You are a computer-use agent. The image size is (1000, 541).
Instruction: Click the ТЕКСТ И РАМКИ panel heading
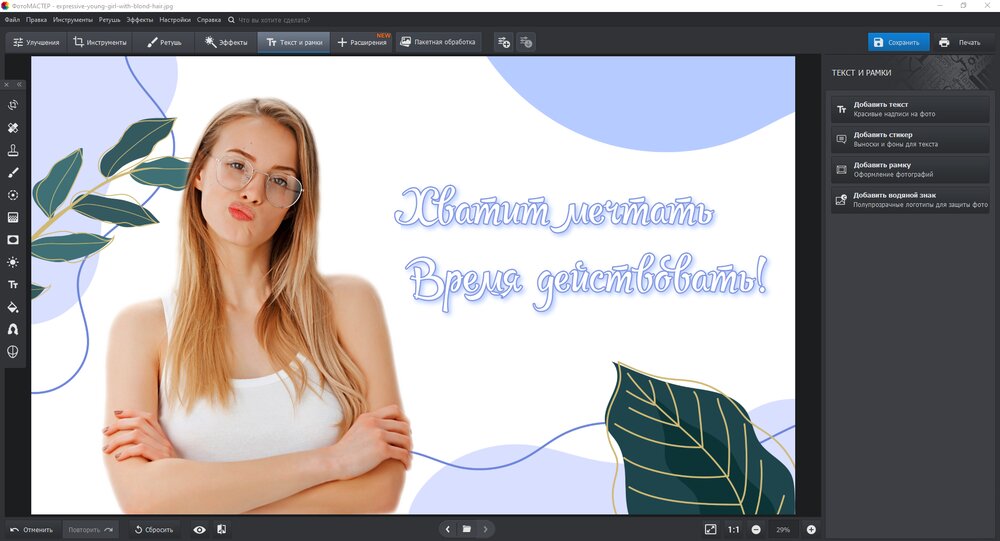coord(861,73)
